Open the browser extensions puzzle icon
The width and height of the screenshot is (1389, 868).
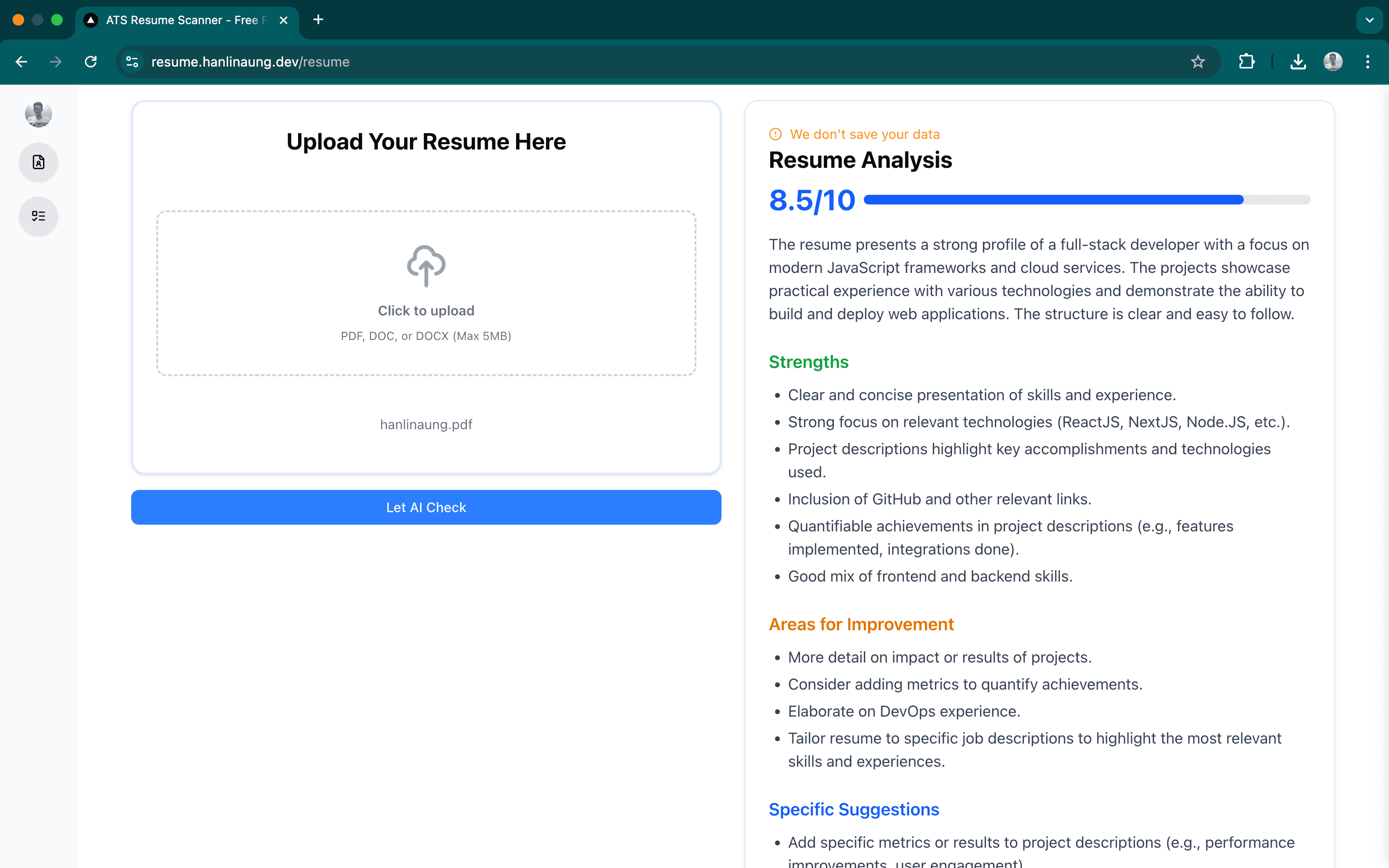(x=1246, y=61)
